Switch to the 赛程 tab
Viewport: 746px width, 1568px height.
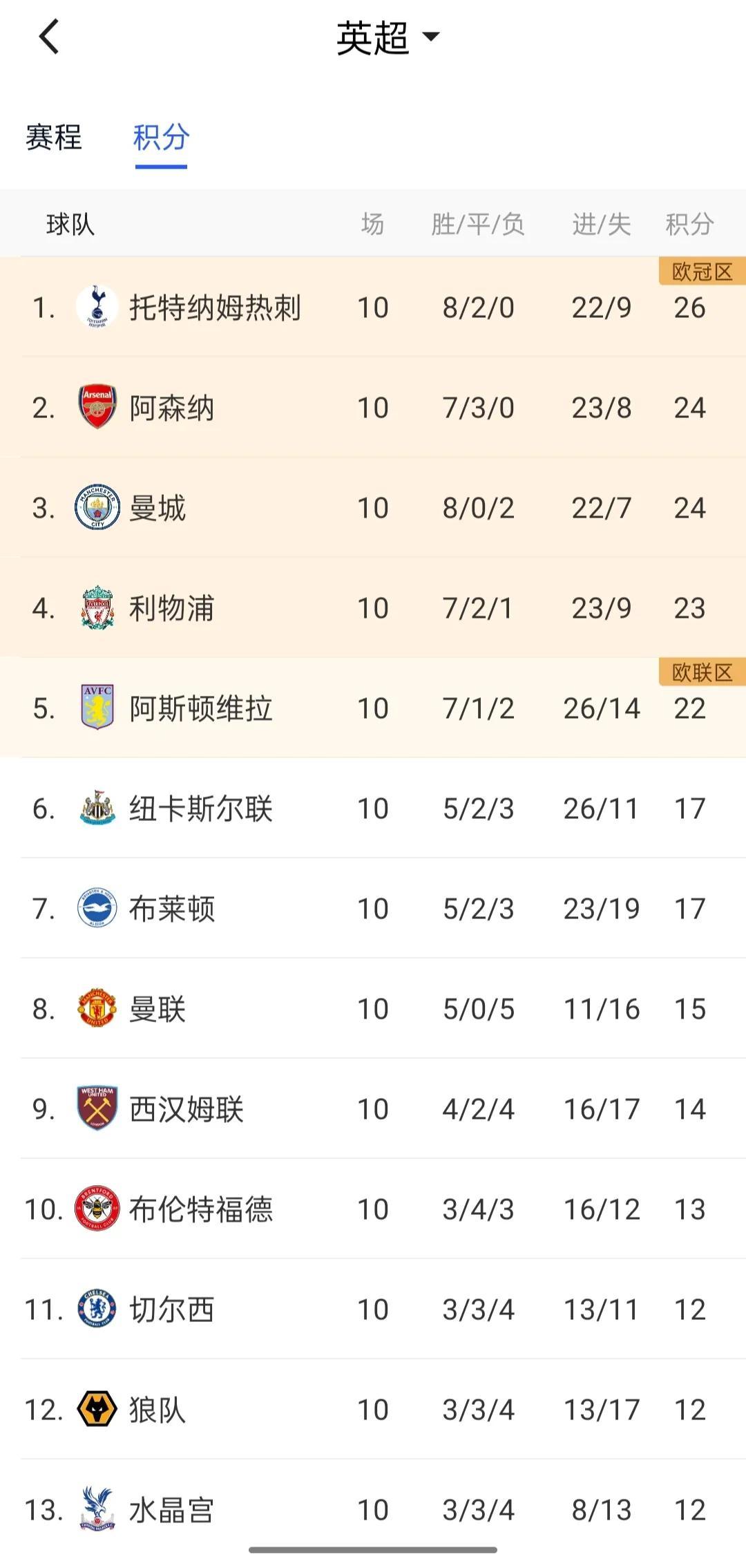[x=54, y=137]
